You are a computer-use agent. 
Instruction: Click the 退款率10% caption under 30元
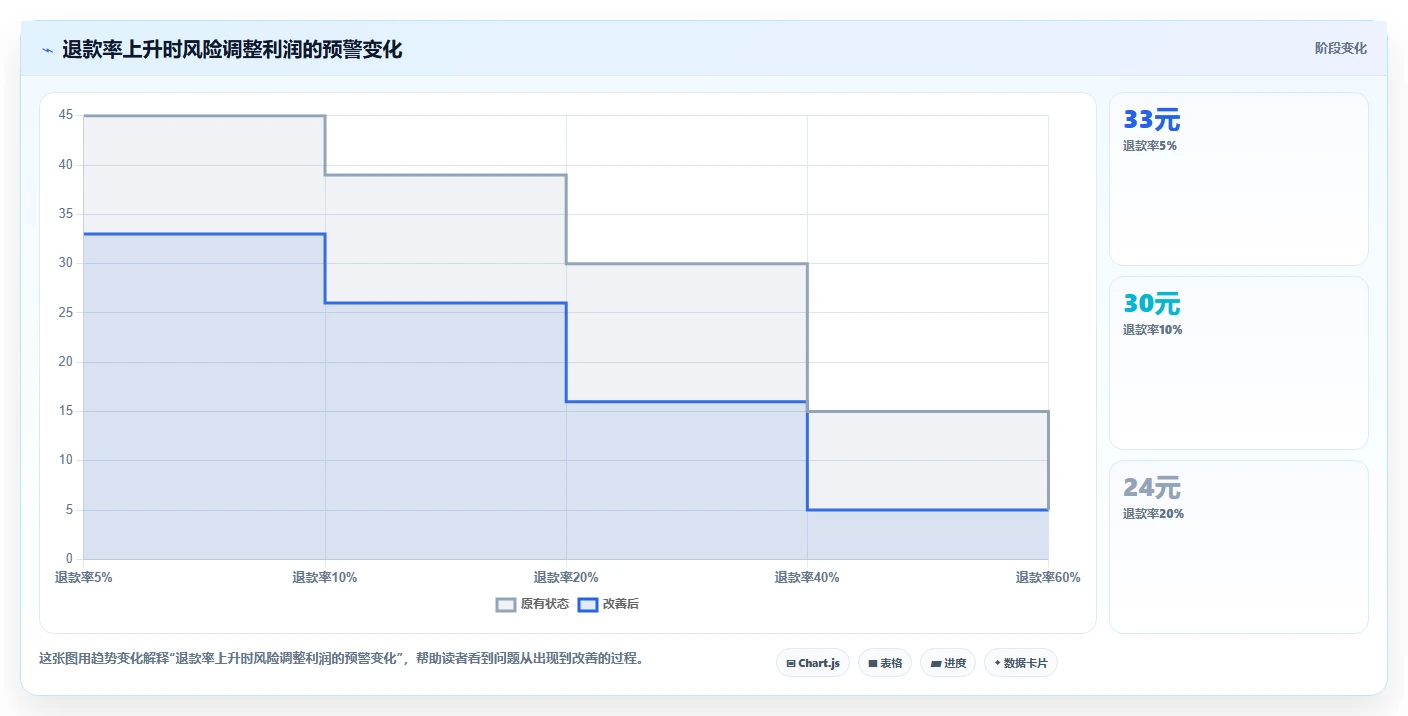point(1153,330)
